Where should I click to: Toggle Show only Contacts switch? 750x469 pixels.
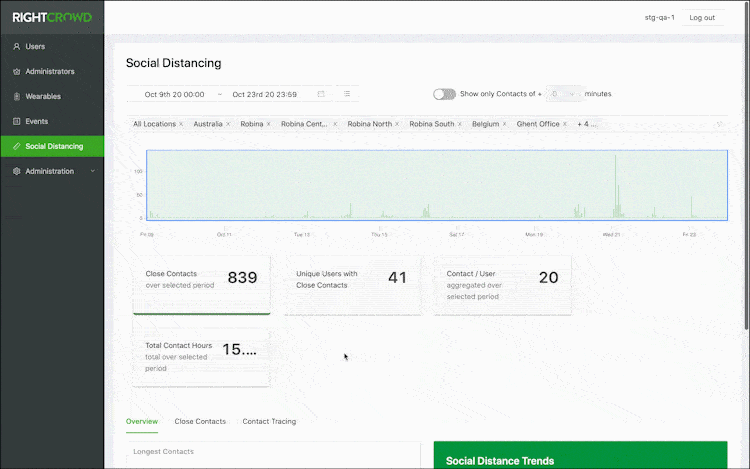444,94
